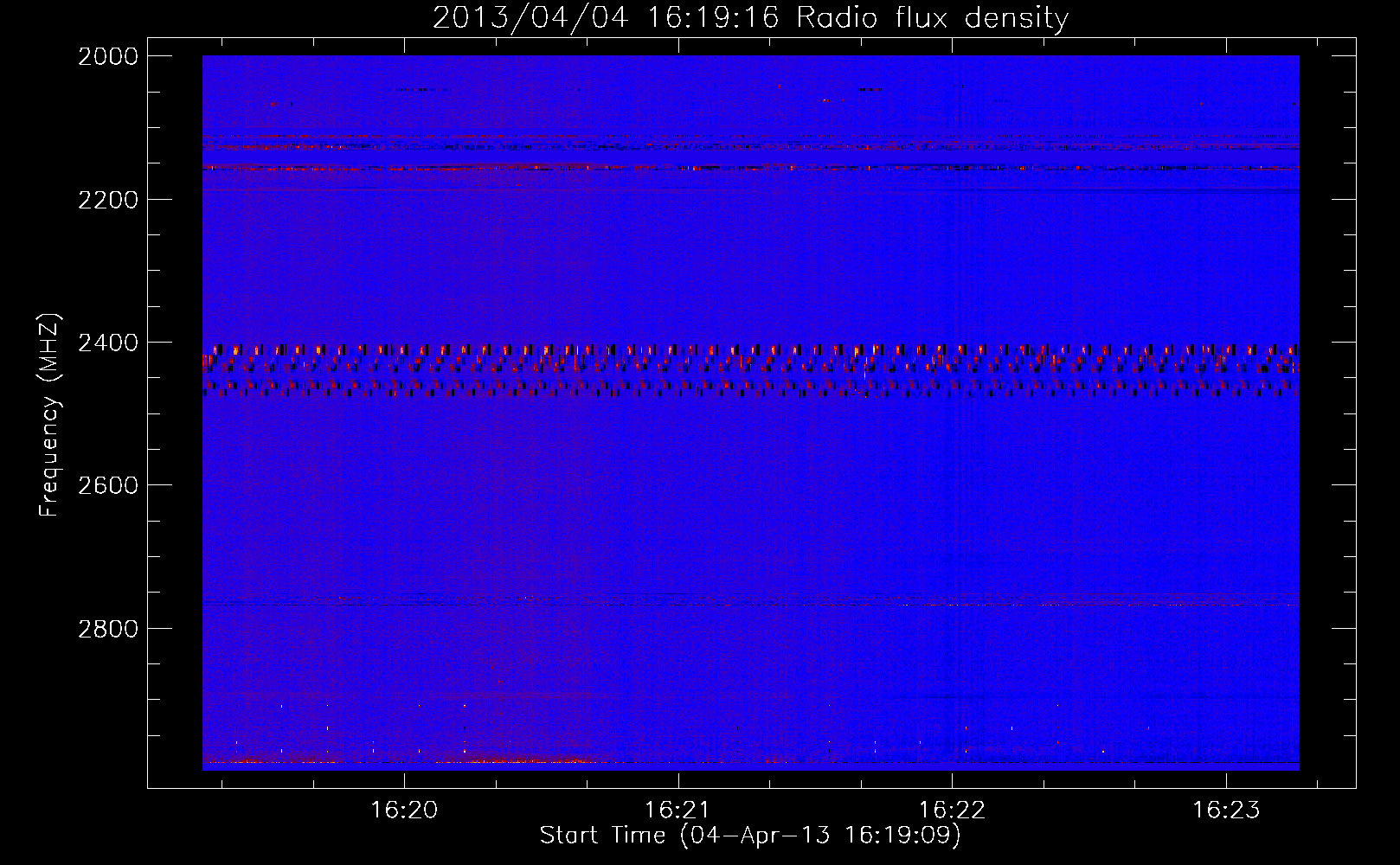Image resolution: width=1400 pixels, height=865 pixels.
Task: Click the "Frequency (MHZ)" axis label
Action: pyautogui.click(x=48, y=414)
